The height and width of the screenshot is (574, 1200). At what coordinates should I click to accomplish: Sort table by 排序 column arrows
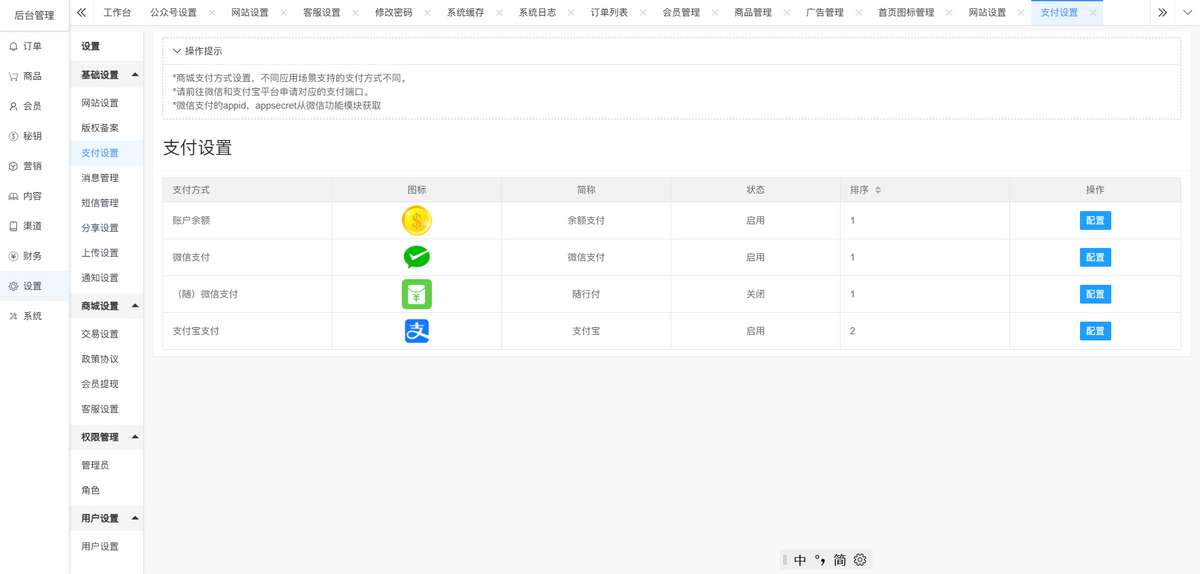coord(878,190)
